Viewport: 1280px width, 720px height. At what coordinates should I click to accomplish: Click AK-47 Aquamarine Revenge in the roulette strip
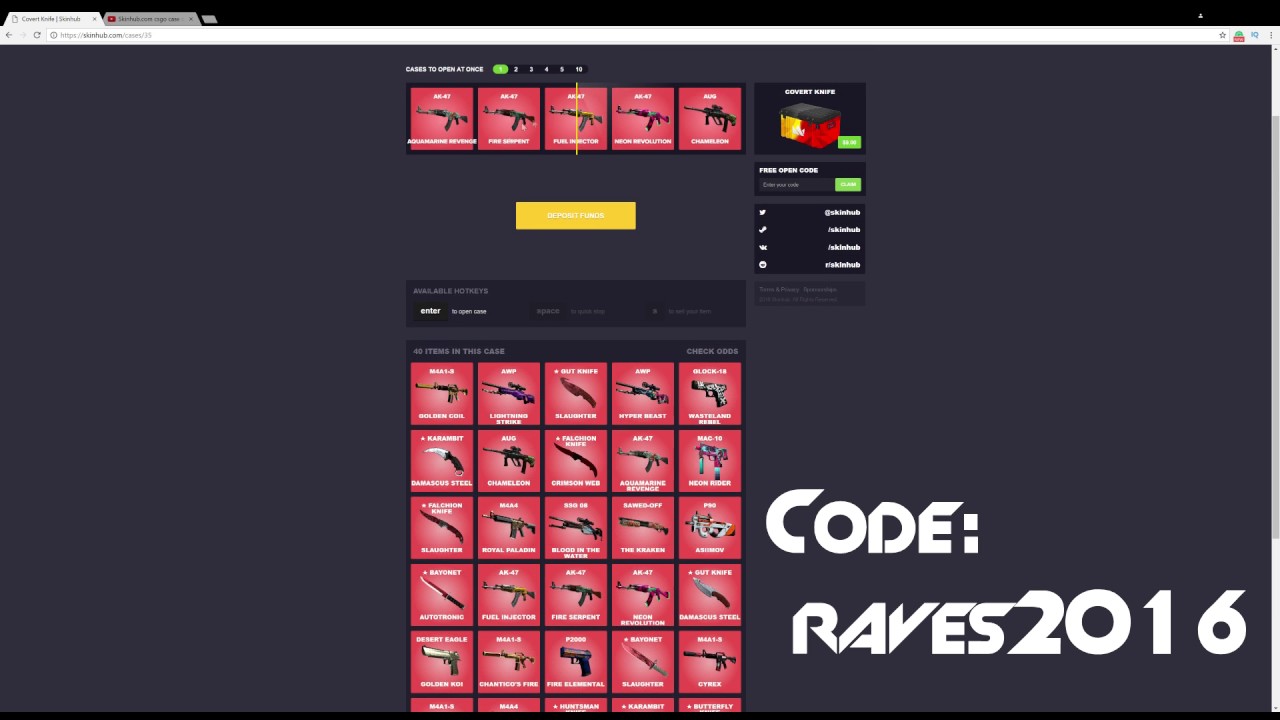(x=442, y=119)
